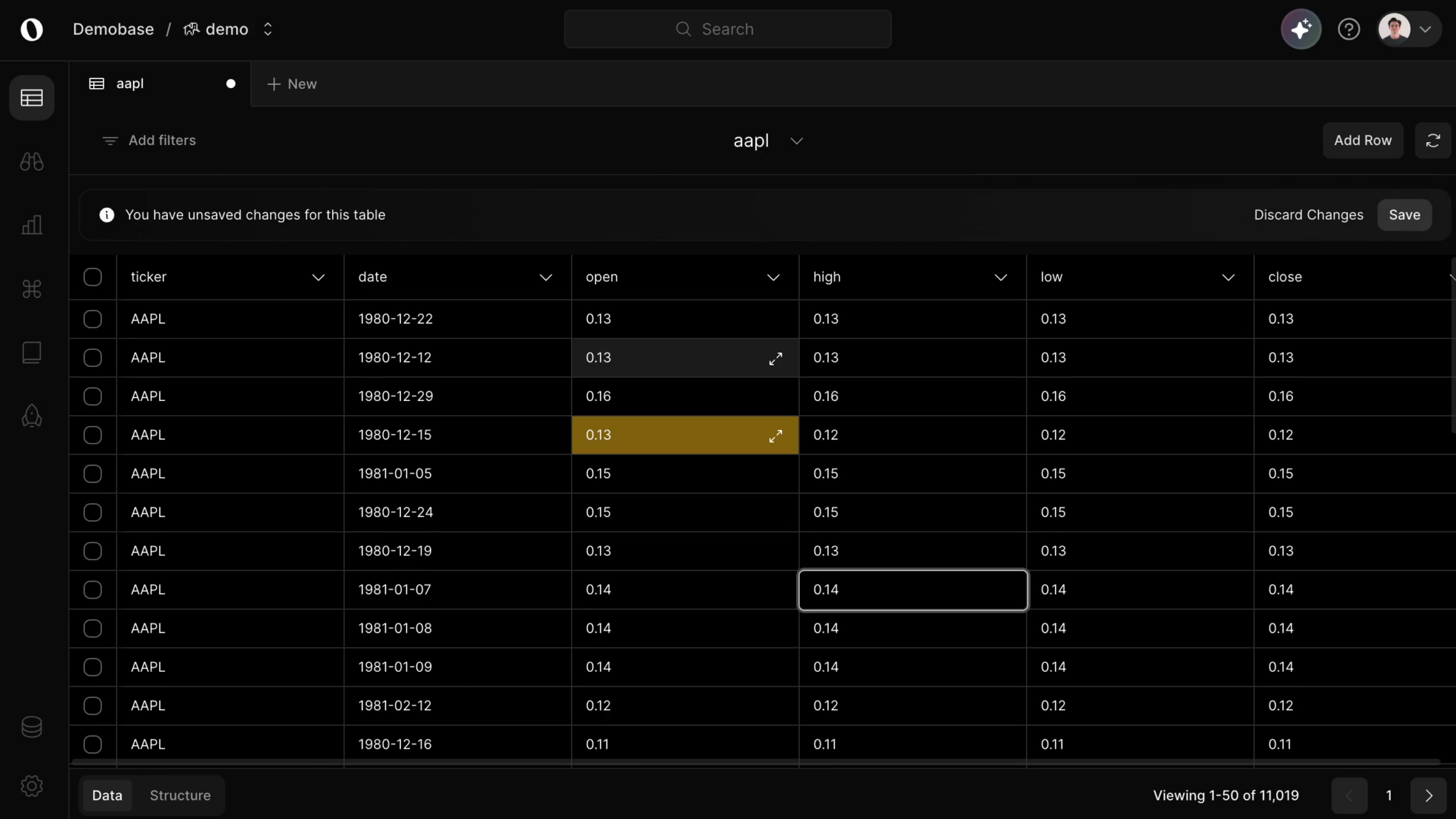
Task: Click the help question mark icon
Action: coord(1348,29)
